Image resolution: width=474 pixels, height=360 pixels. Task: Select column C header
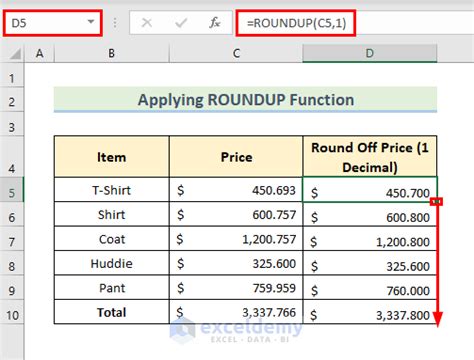coord(236,53)
